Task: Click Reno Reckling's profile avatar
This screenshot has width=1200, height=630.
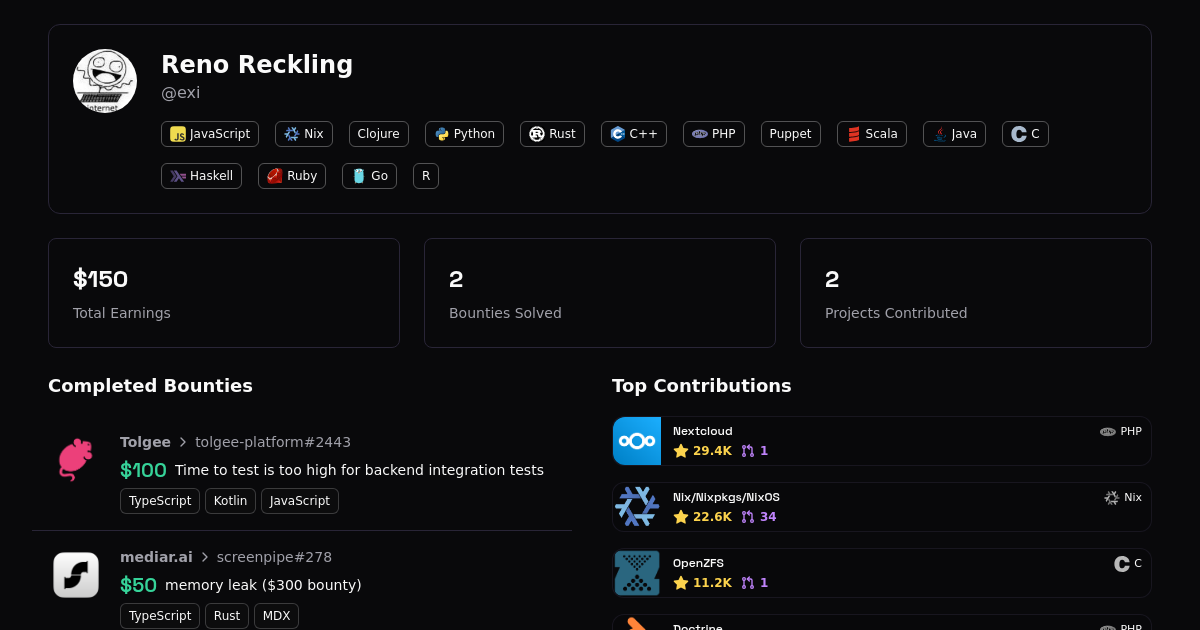Action: [x=105, y=81]
